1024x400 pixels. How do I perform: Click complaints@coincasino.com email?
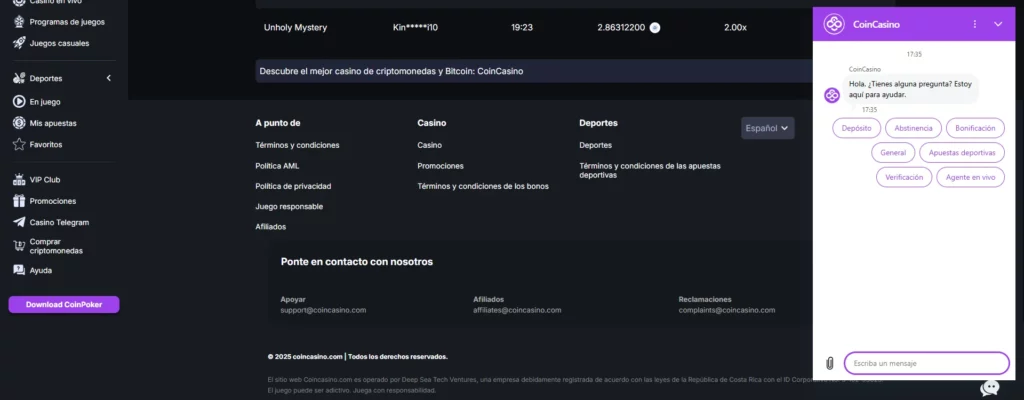(x=727, y=310)
